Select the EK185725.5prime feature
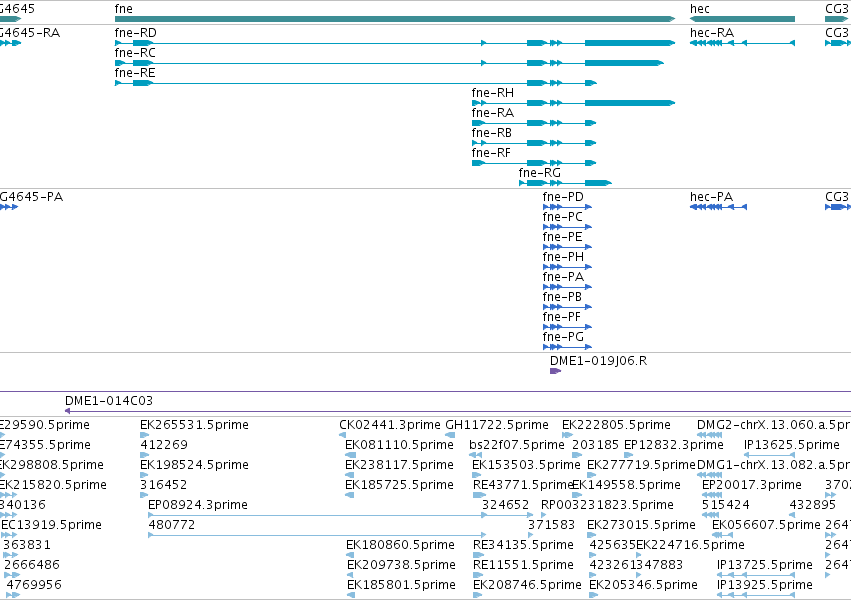This screenshot has height=600, width=851. click(x=350, y=495)
